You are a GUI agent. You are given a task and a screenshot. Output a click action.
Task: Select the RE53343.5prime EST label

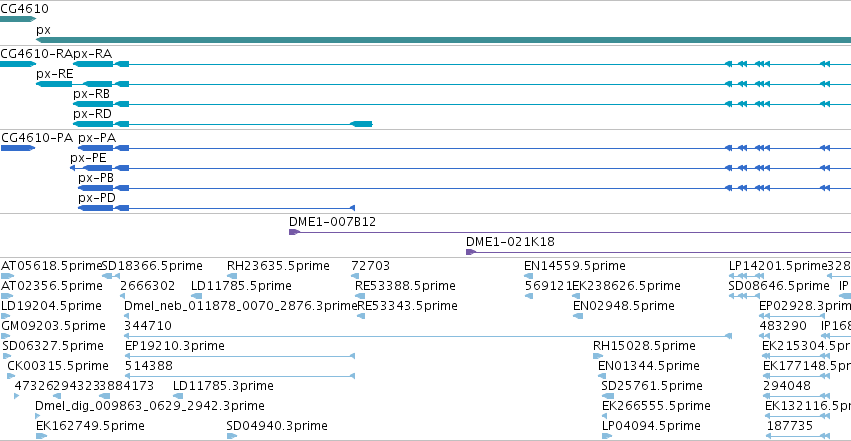[x=407, y=306]
